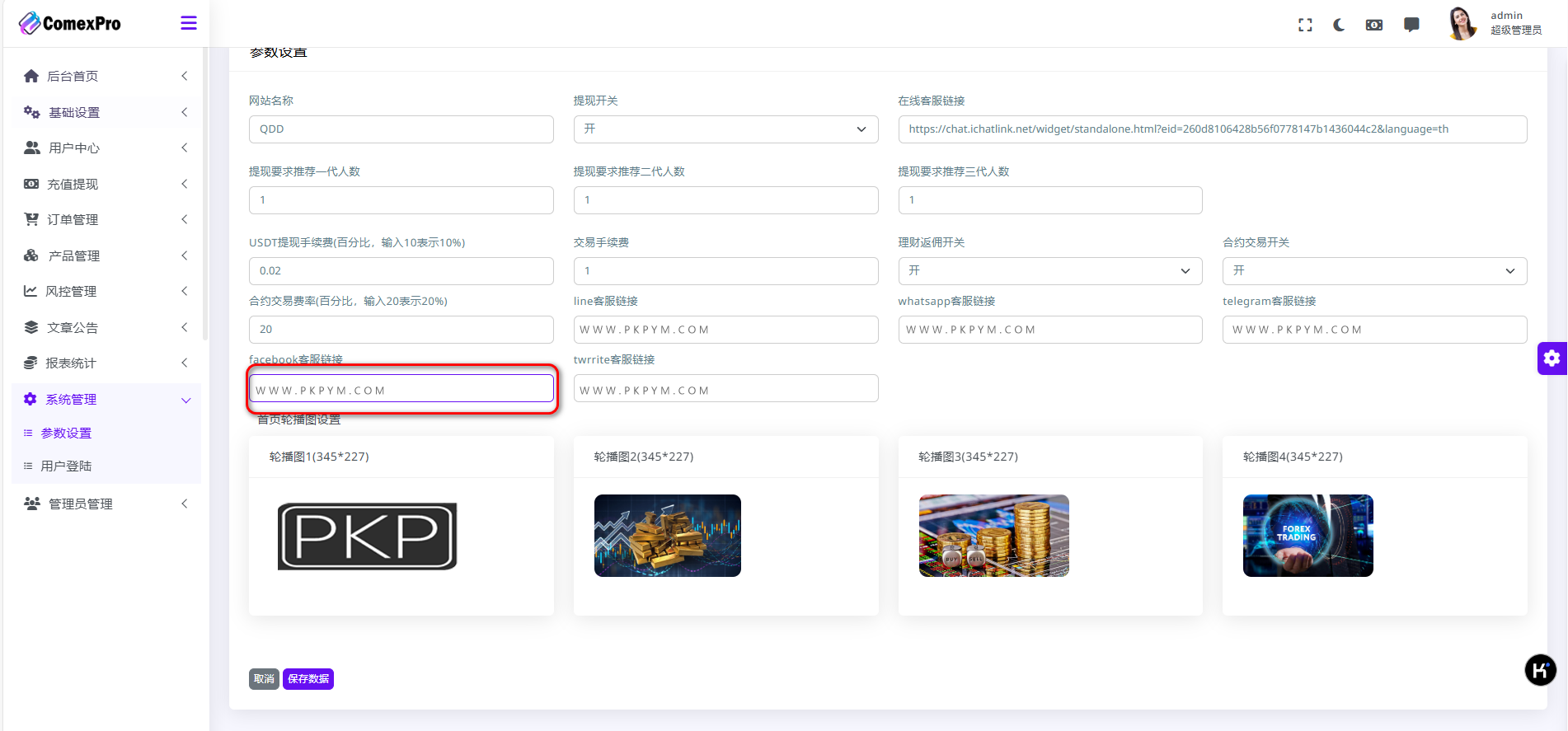Focus the telegram客服链接 field
1568x731 pixels.
pos(1374,330)
